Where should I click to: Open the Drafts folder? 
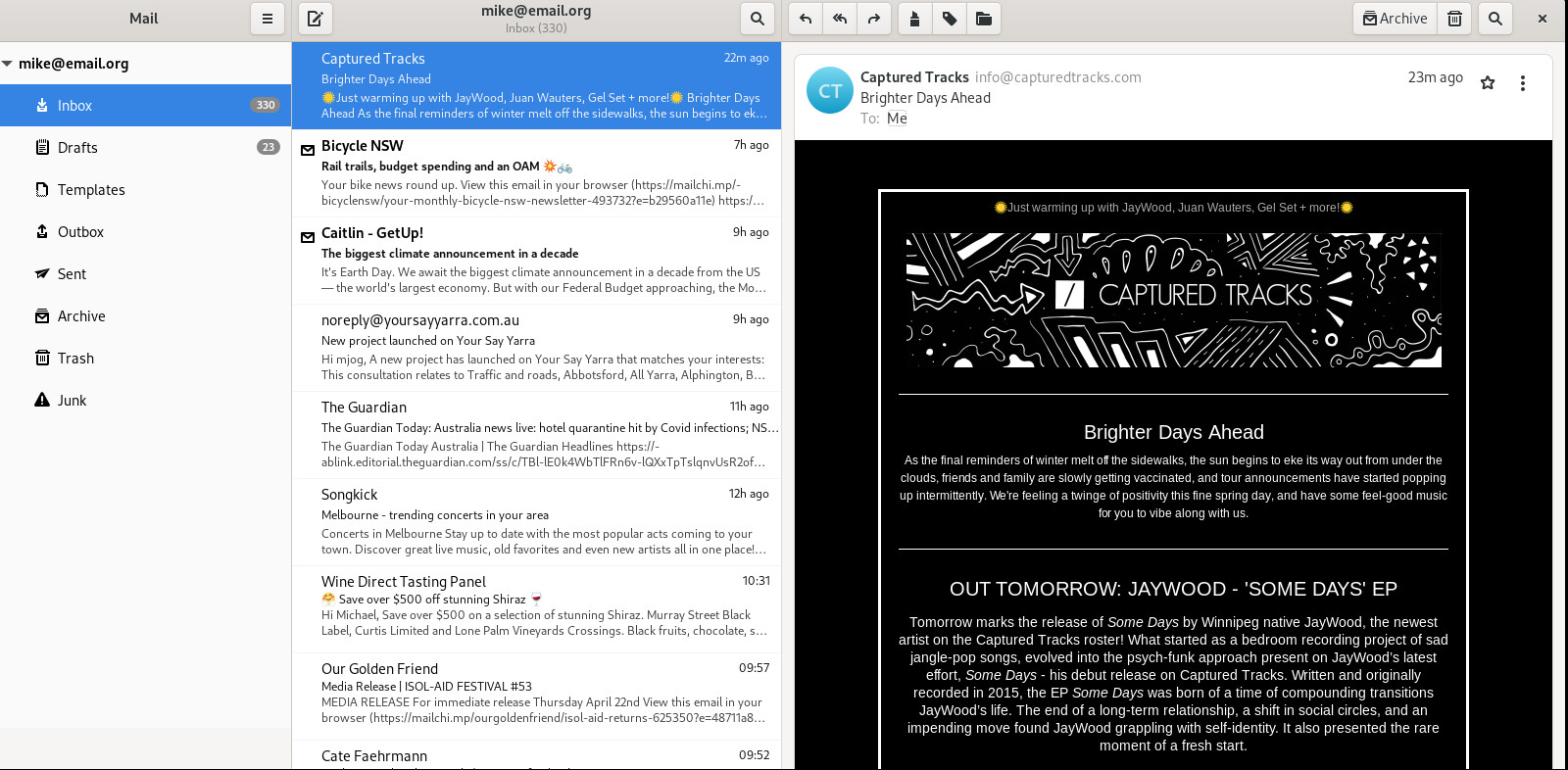click(145, 147)
